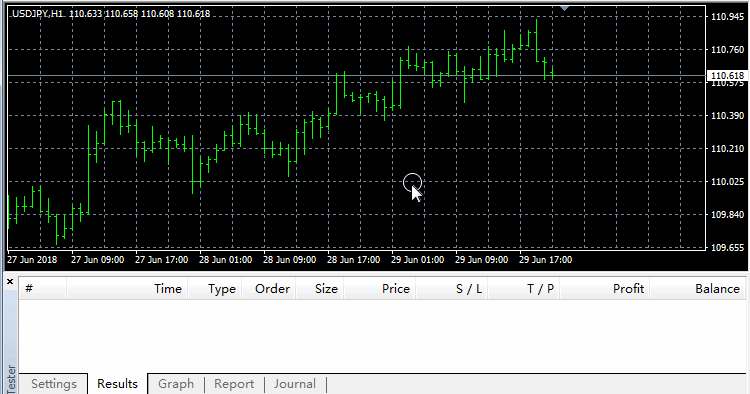
Task: Click the 27 Jun 2018 time label
Action: (x=32, y=260)
